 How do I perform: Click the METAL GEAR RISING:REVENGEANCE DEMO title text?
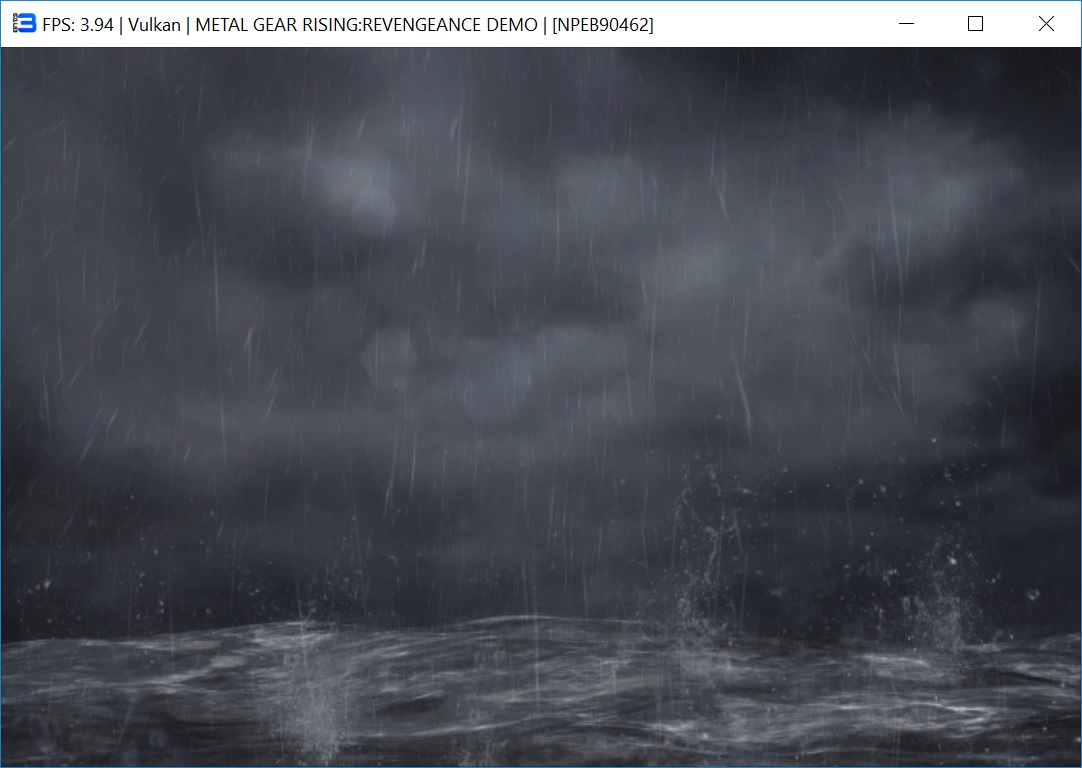[366, 25]
